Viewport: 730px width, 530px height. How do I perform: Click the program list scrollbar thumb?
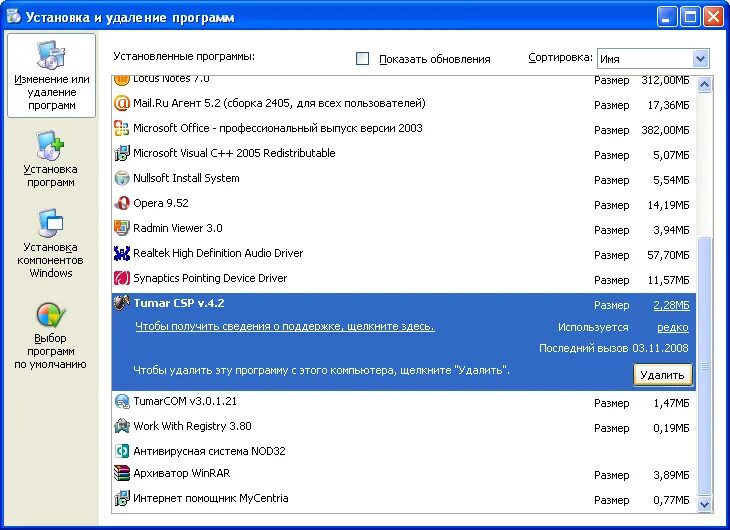[x=704, y=366]
